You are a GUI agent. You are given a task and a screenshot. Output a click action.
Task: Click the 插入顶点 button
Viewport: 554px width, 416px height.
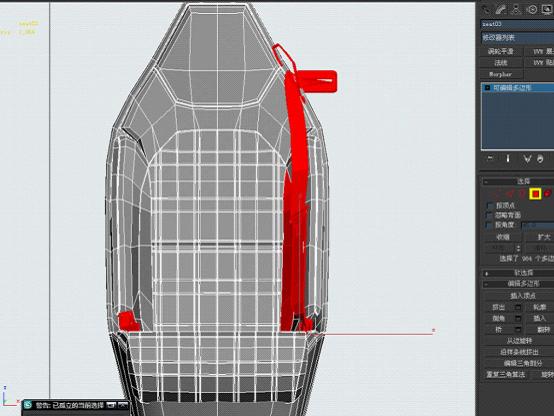[523, 295]
